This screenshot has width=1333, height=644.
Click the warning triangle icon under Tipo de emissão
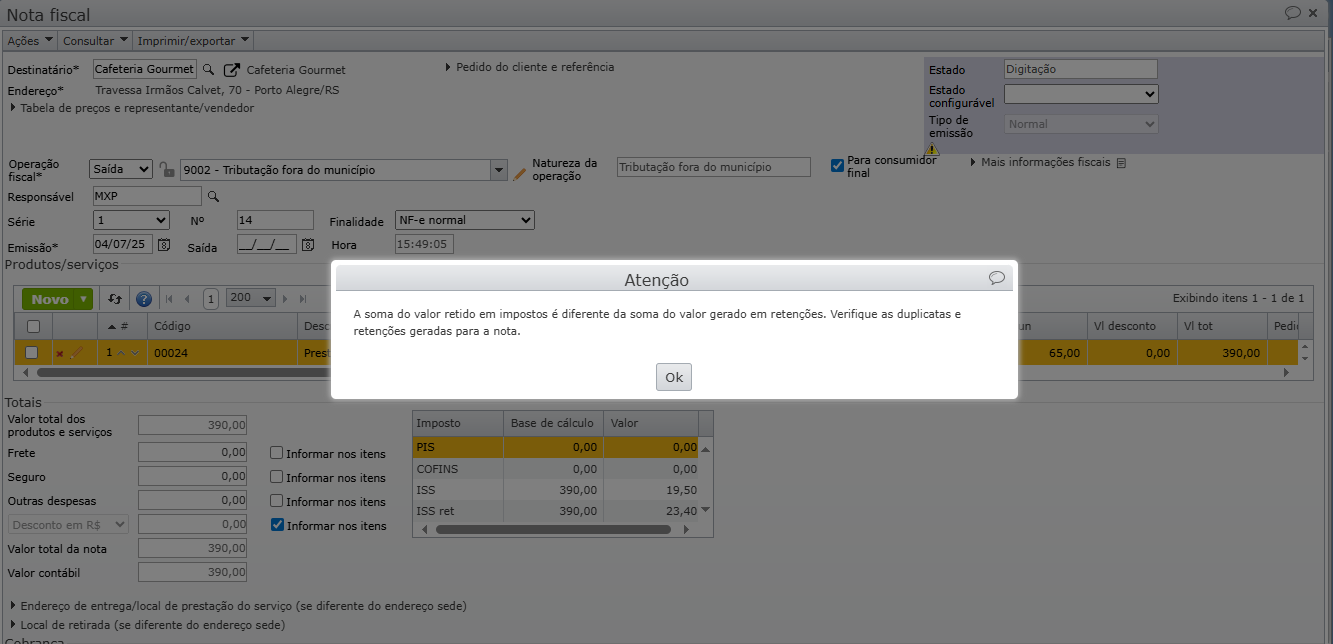(932, 149)
